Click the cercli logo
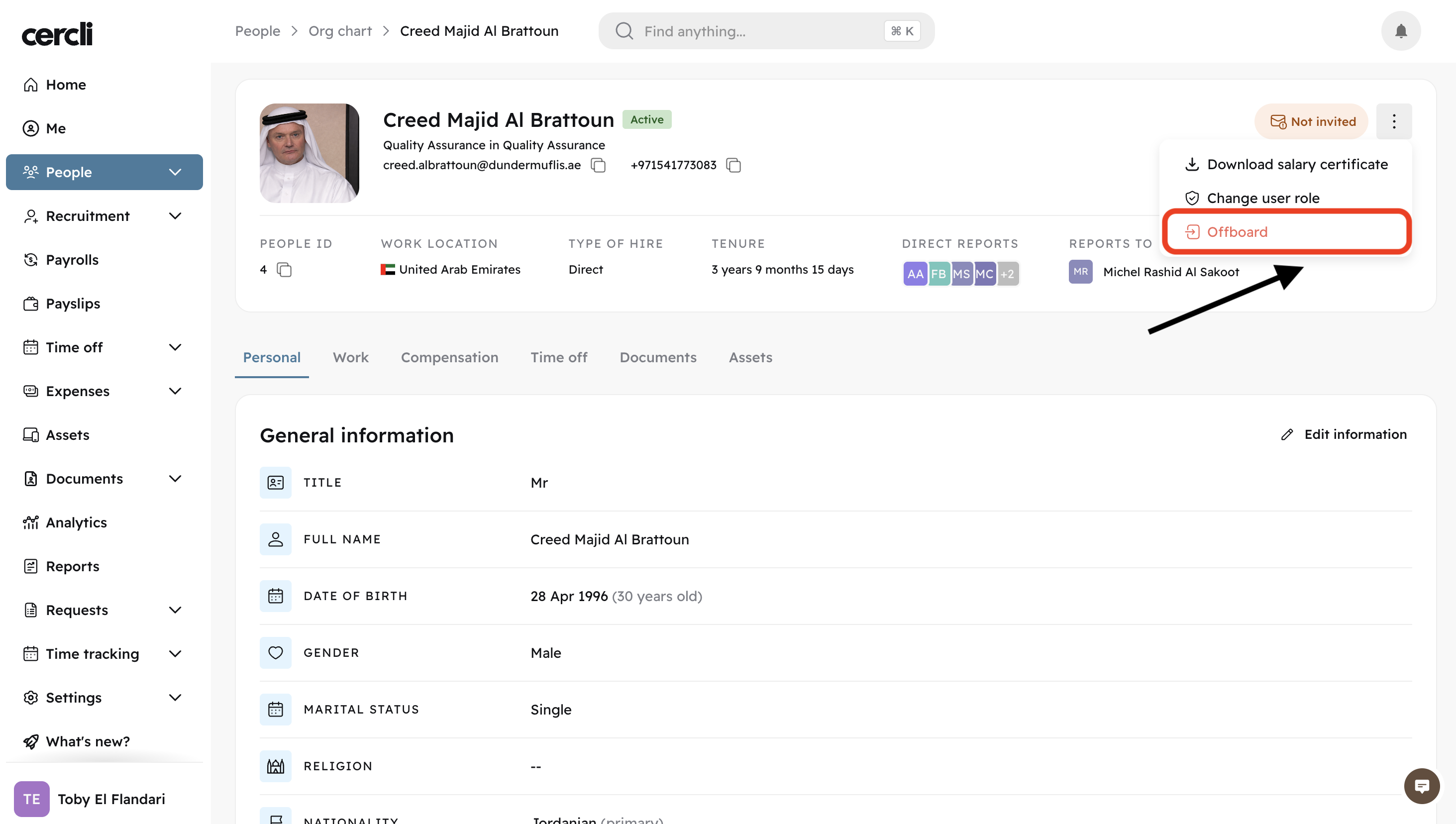1456x824 pixels. click(57, 33)
